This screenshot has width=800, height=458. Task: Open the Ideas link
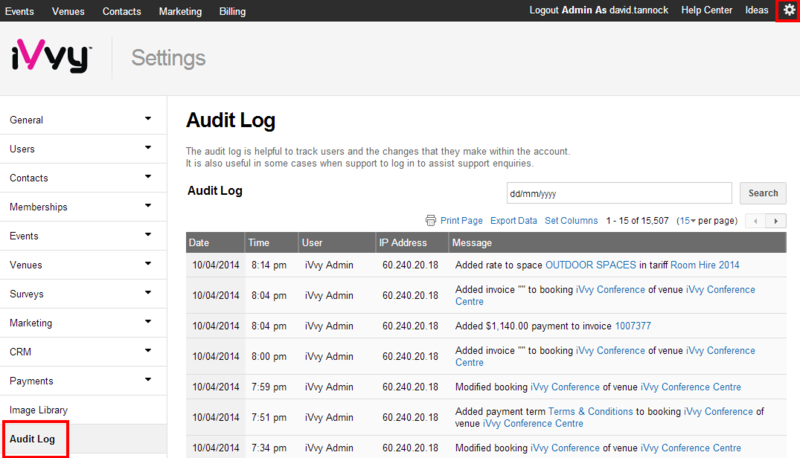757,10
